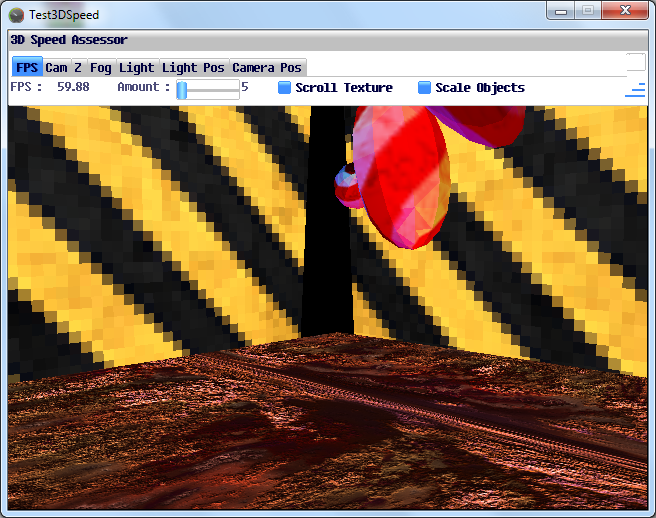Click the large red gem in 3D view
Screen dimensions: 656x518
[x=401, y=176]
